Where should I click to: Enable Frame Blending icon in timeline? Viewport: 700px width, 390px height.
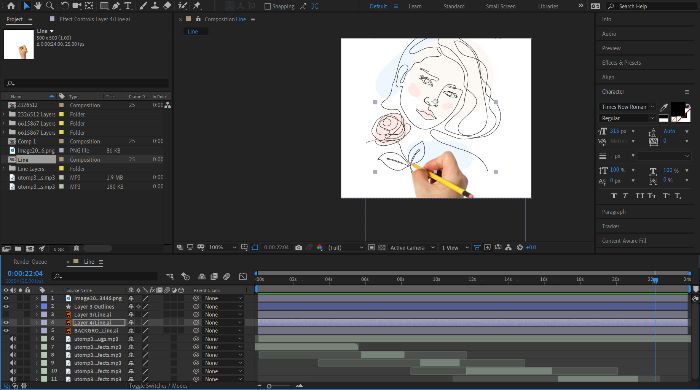pyautogui.click(x=214, y=277)
